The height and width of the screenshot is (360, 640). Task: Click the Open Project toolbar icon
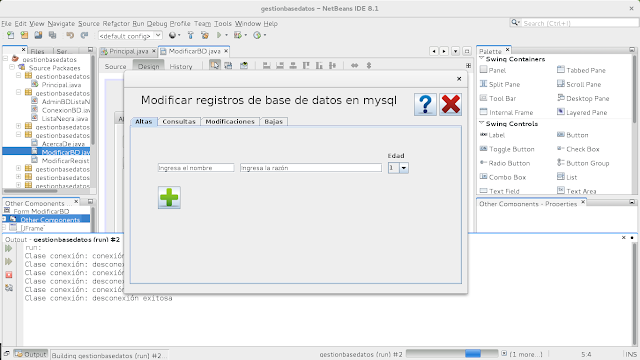[38, 36]
